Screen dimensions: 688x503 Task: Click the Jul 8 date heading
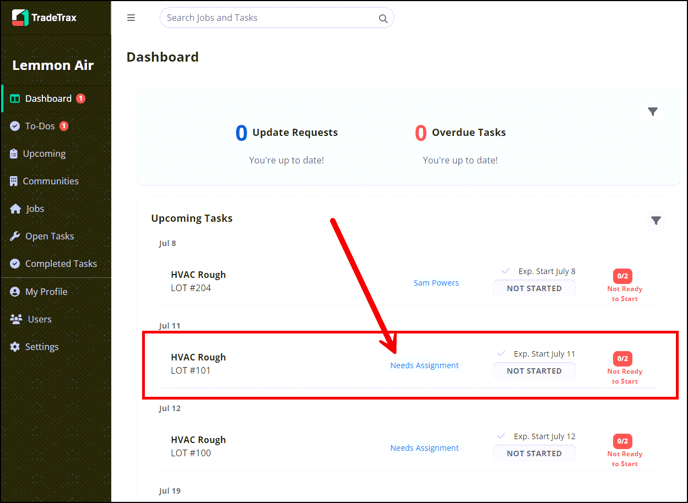point(168,244)
